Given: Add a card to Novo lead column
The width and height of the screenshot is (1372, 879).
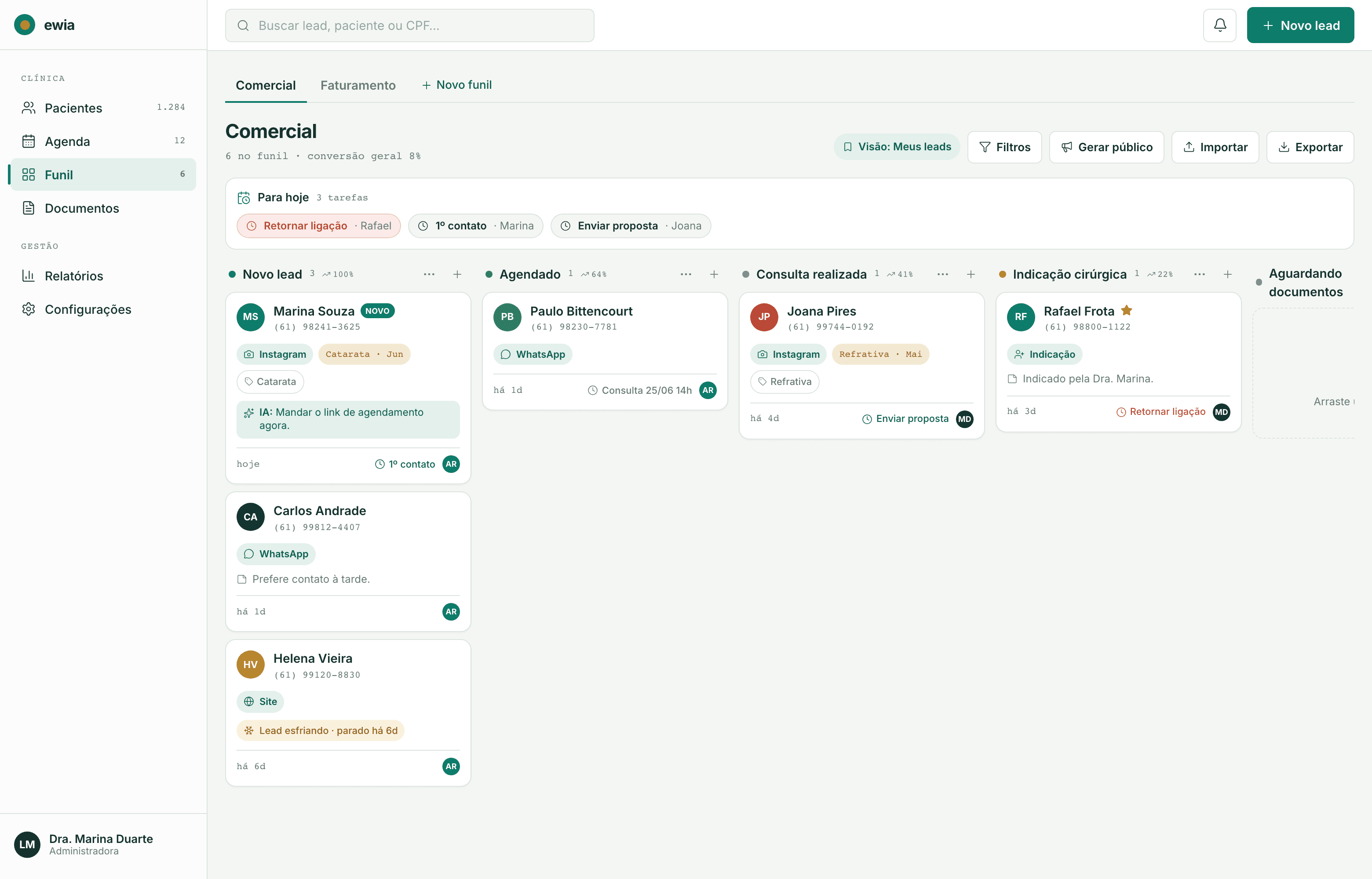Looking at the screenshot, I should pos(457,275).
